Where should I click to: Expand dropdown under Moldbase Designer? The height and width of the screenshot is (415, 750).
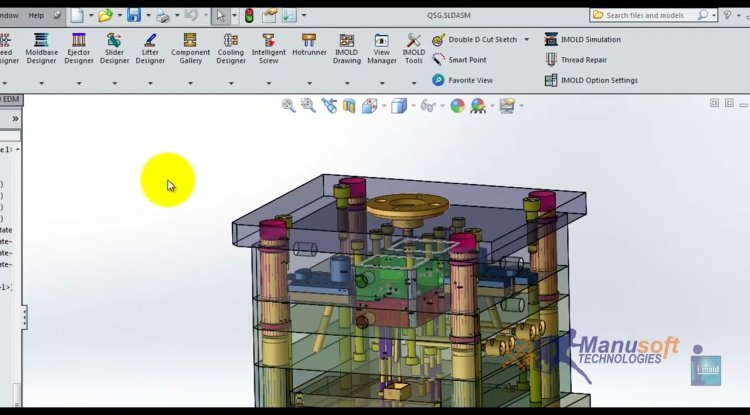(x=41, y=83)
